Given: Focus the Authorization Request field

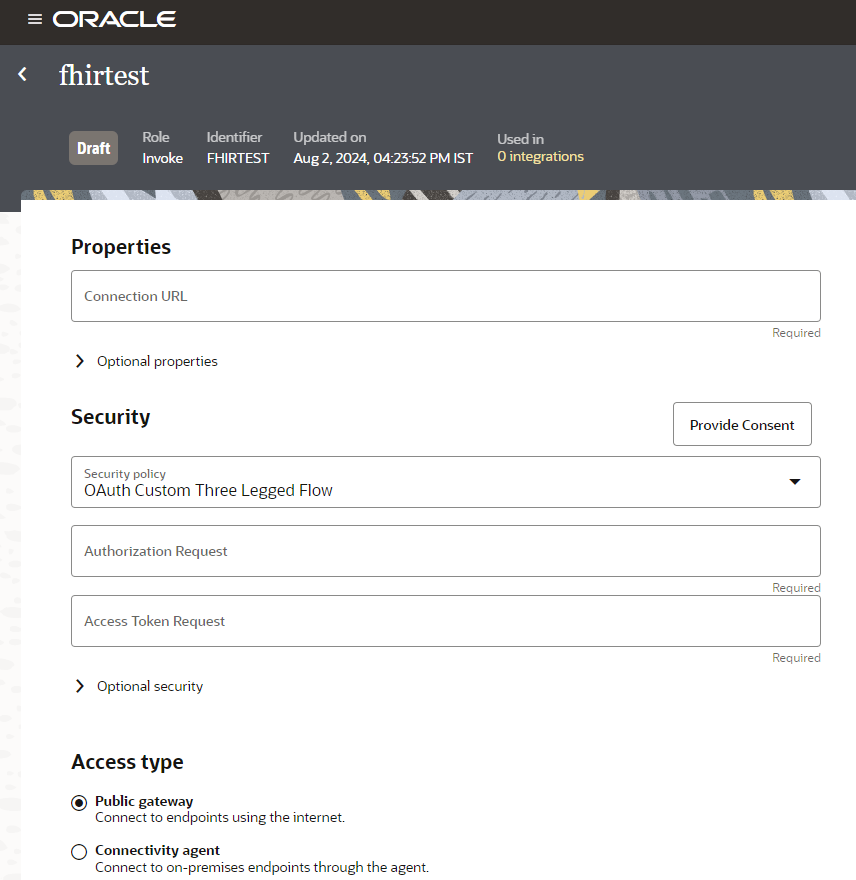Looking at the screenshot, I should [x=446, y=551].
